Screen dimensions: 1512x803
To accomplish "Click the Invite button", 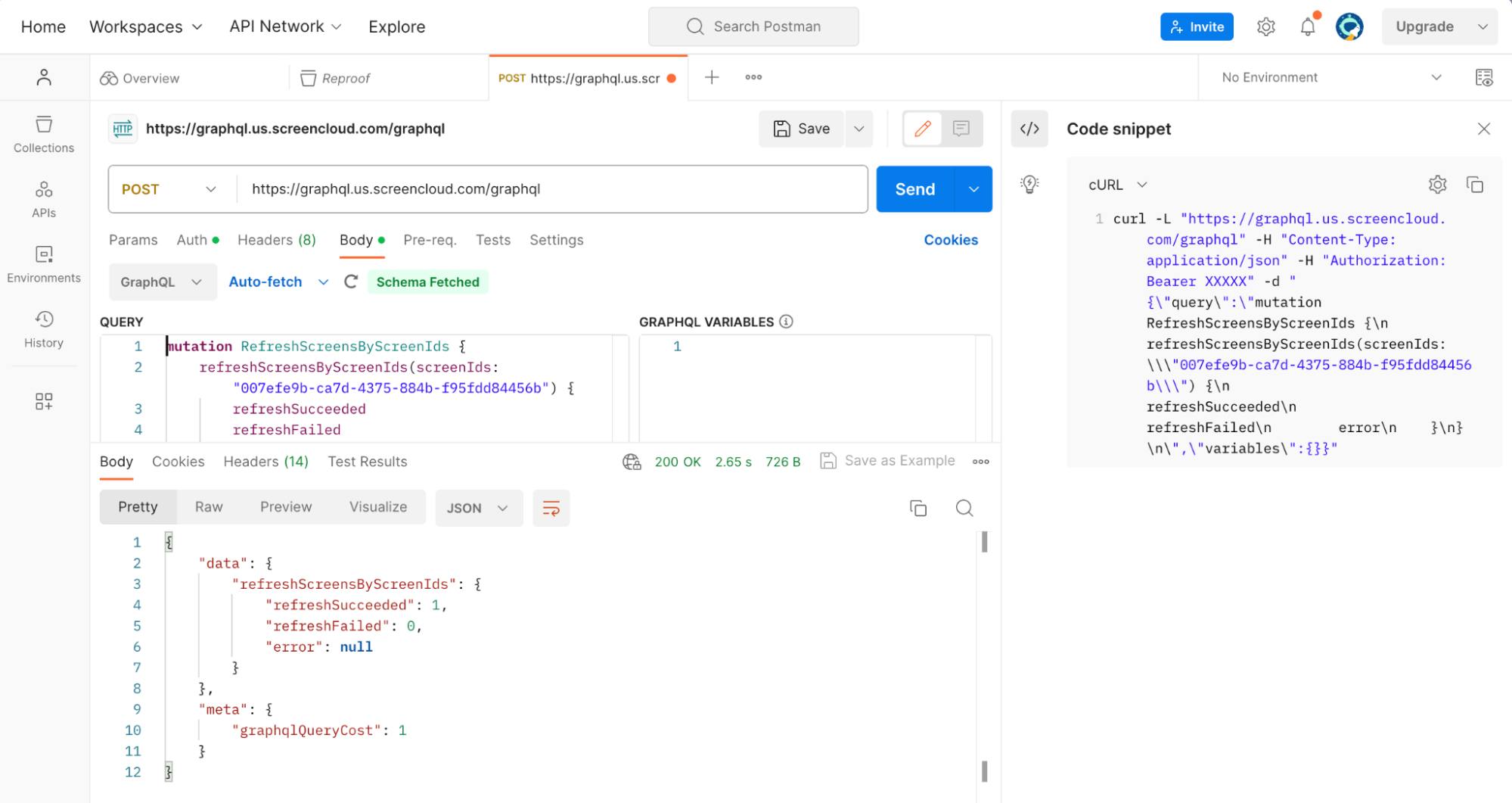I will tap(1197, 26).
